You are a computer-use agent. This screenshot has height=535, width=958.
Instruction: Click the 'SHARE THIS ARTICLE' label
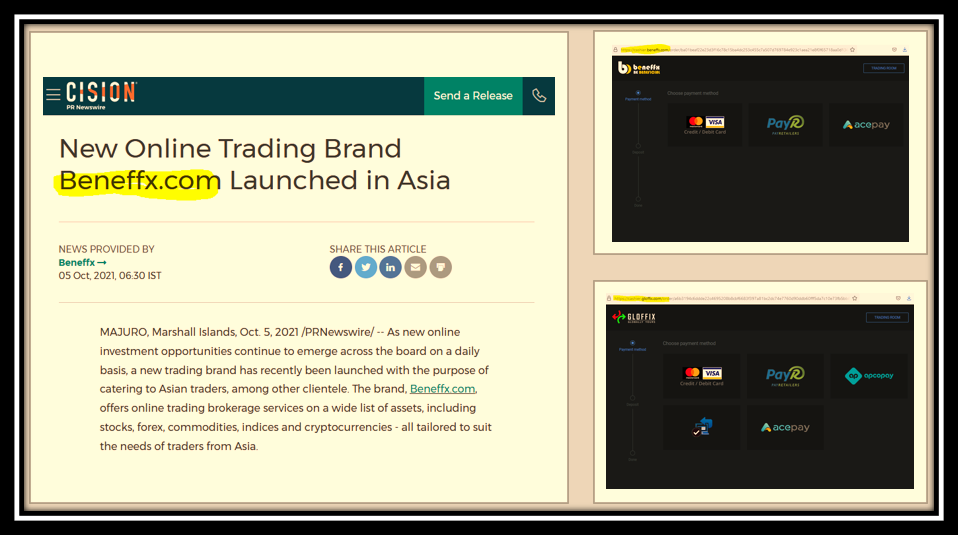378,249
